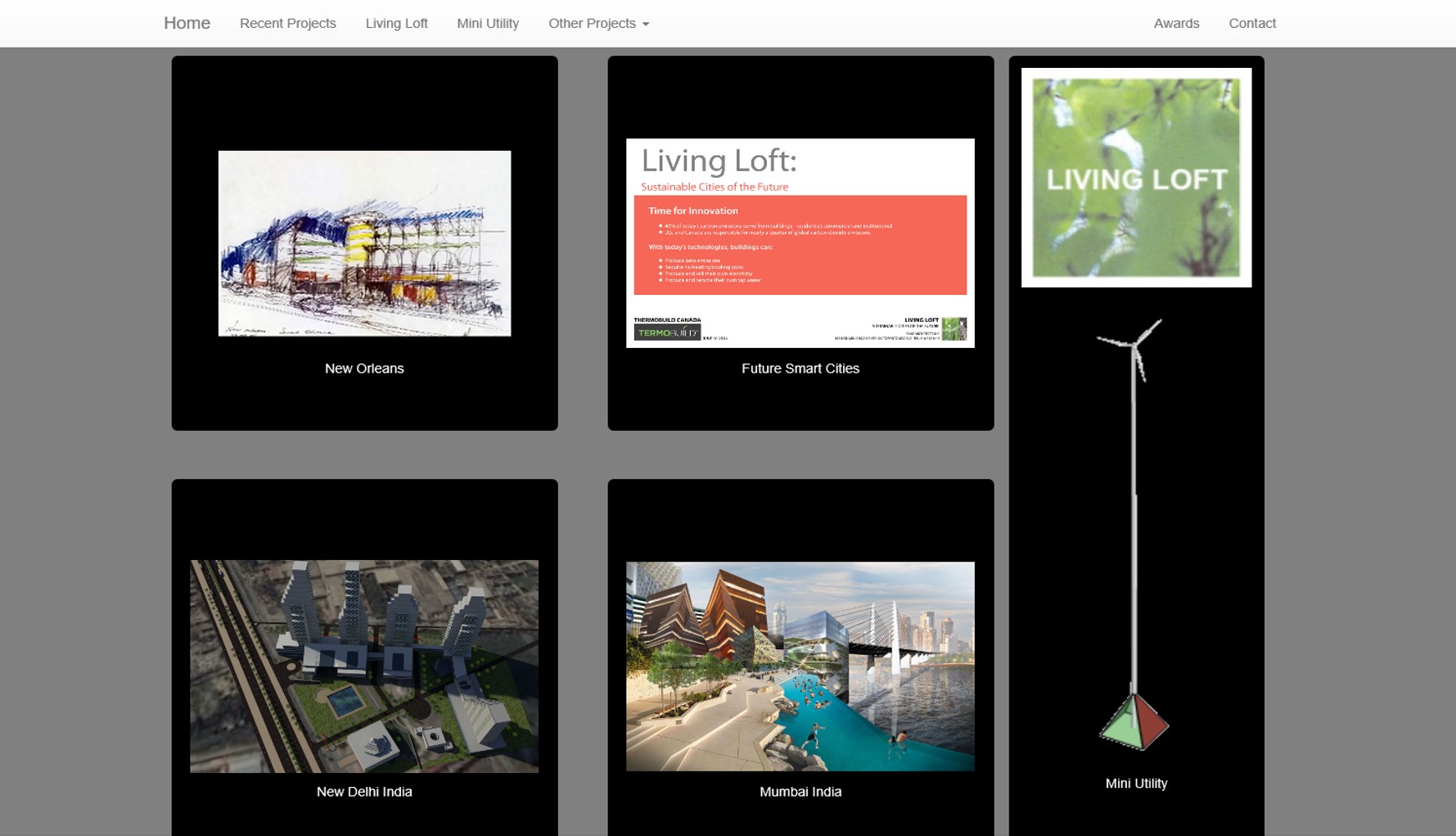Click the New Orleans caption text

coord(364,368)
